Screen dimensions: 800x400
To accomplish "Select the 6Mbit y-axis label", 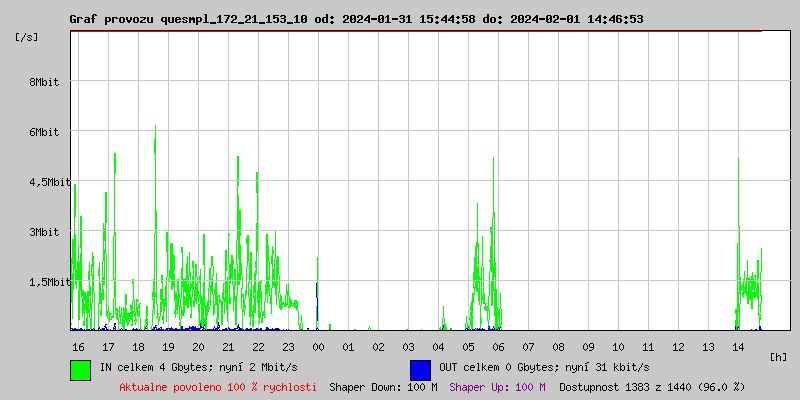I will 43,132.
